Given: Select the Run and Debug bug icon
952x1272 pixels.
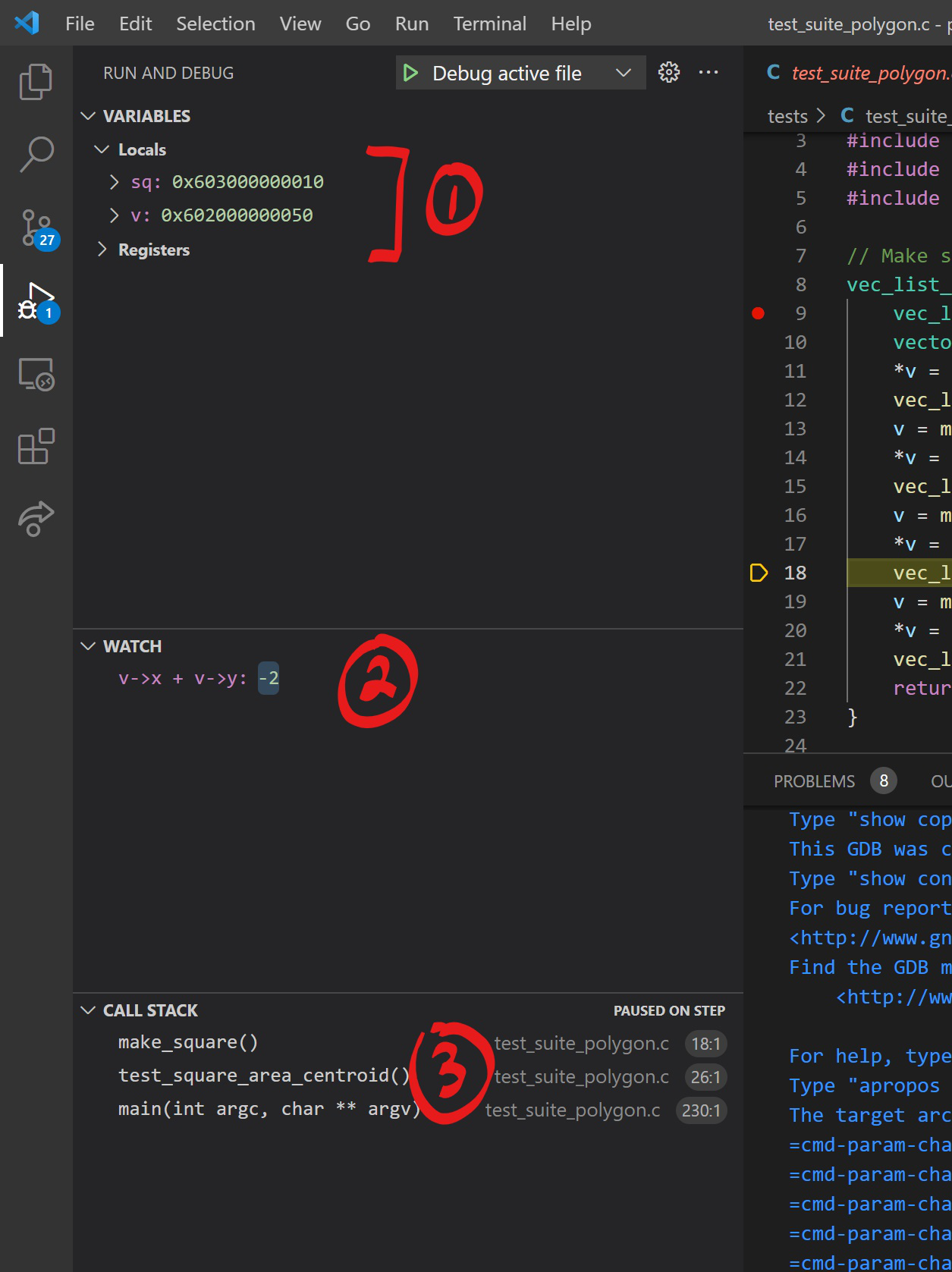Looking at the screenshot, I should pos(38,302).
